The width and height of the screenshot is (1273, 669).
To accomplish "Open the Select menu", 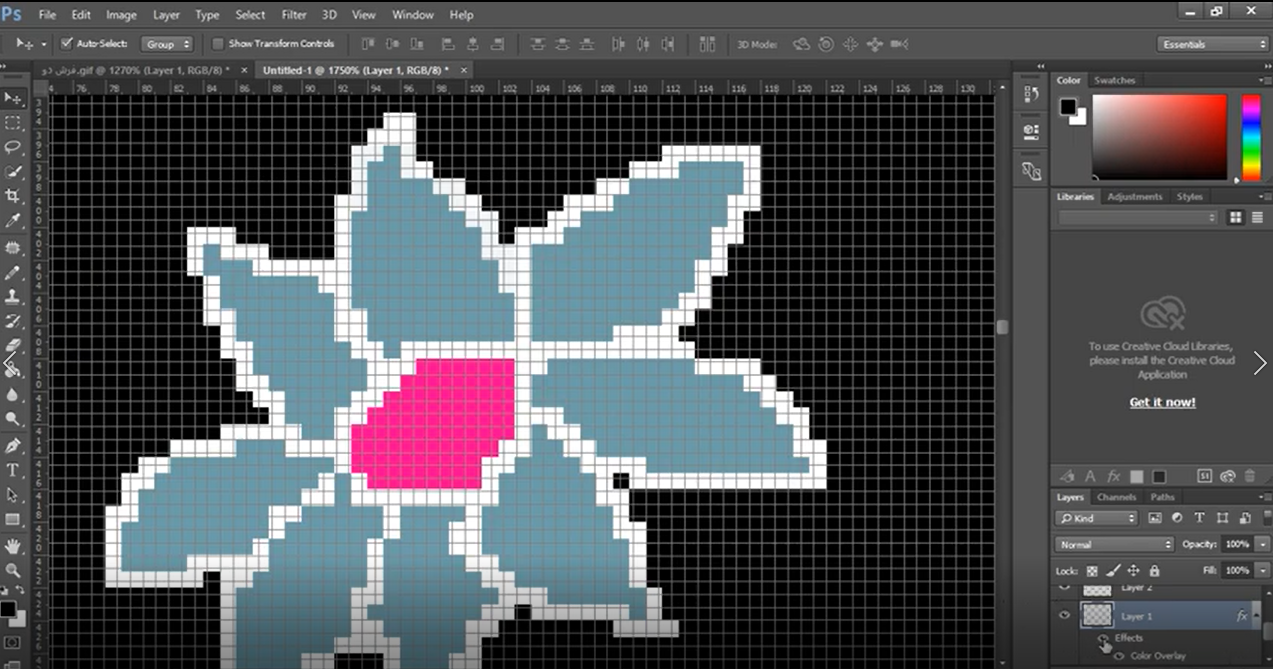I will click(x=250, y=15).
